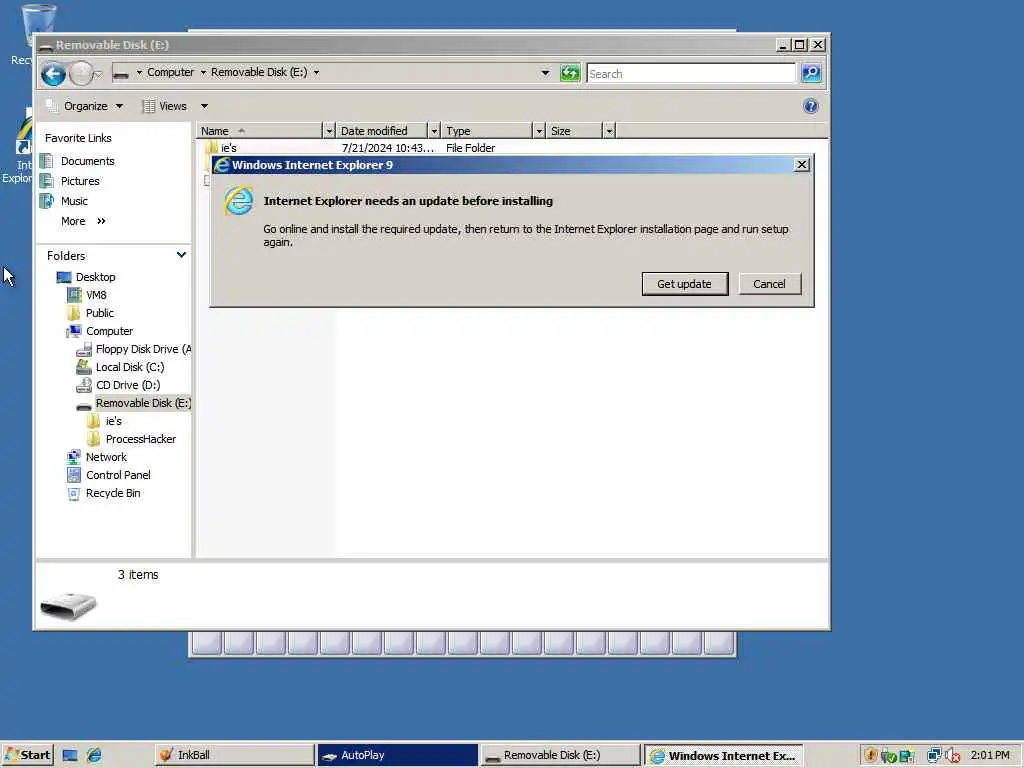Select Recycle Bin in folder tree

click(113, 493)
